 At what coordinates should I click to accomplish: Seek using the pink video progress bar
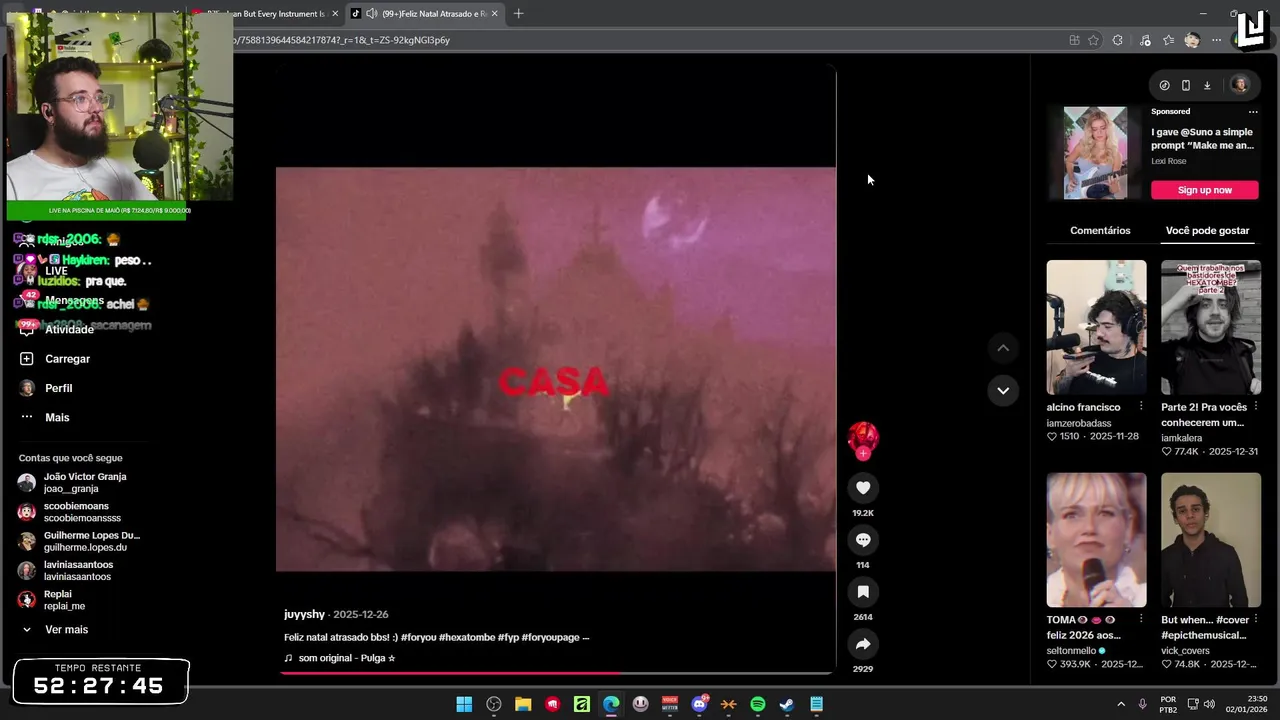pos(556,673)
